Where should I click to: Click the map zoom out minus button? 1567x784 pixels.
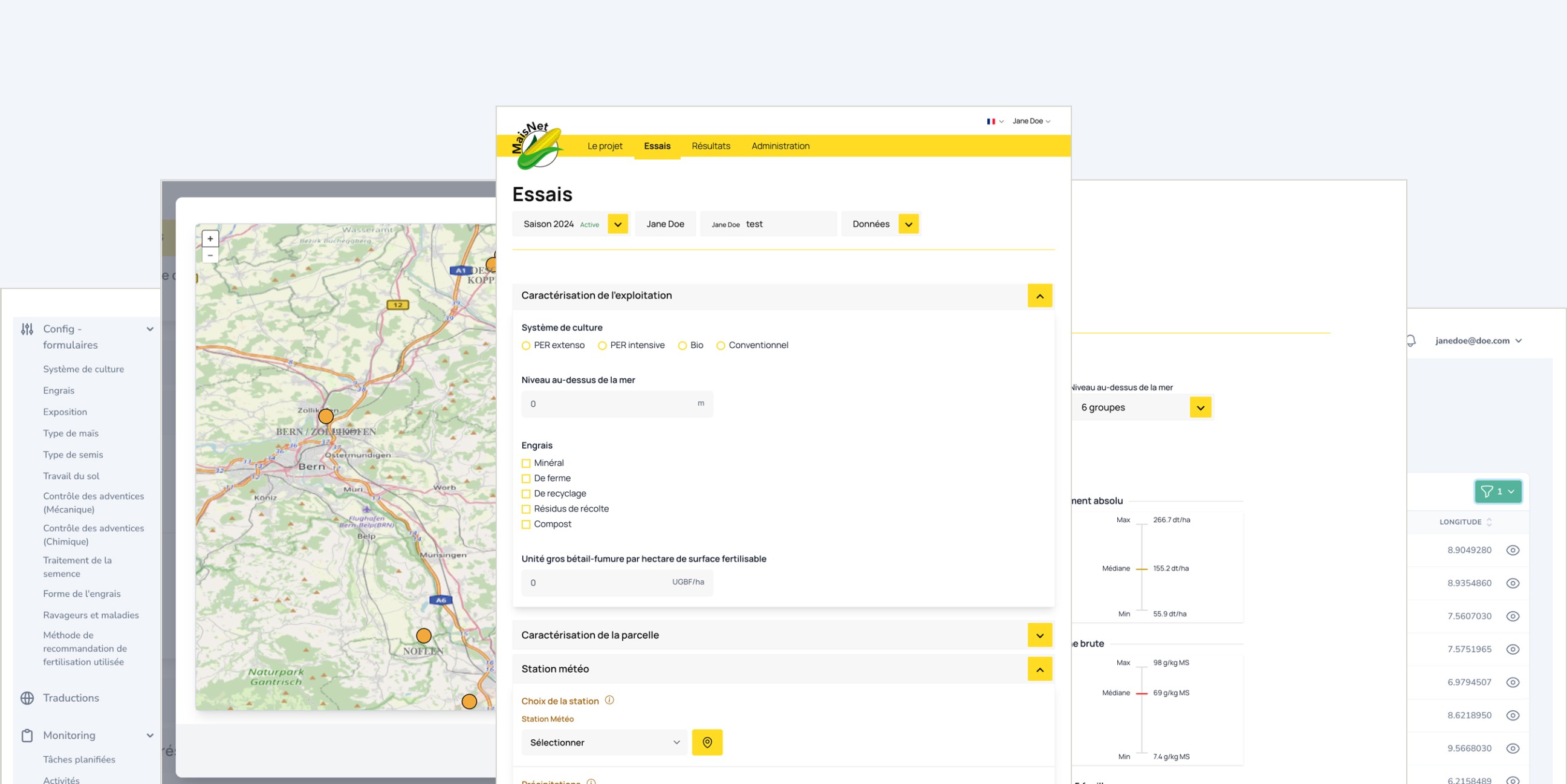210,255
